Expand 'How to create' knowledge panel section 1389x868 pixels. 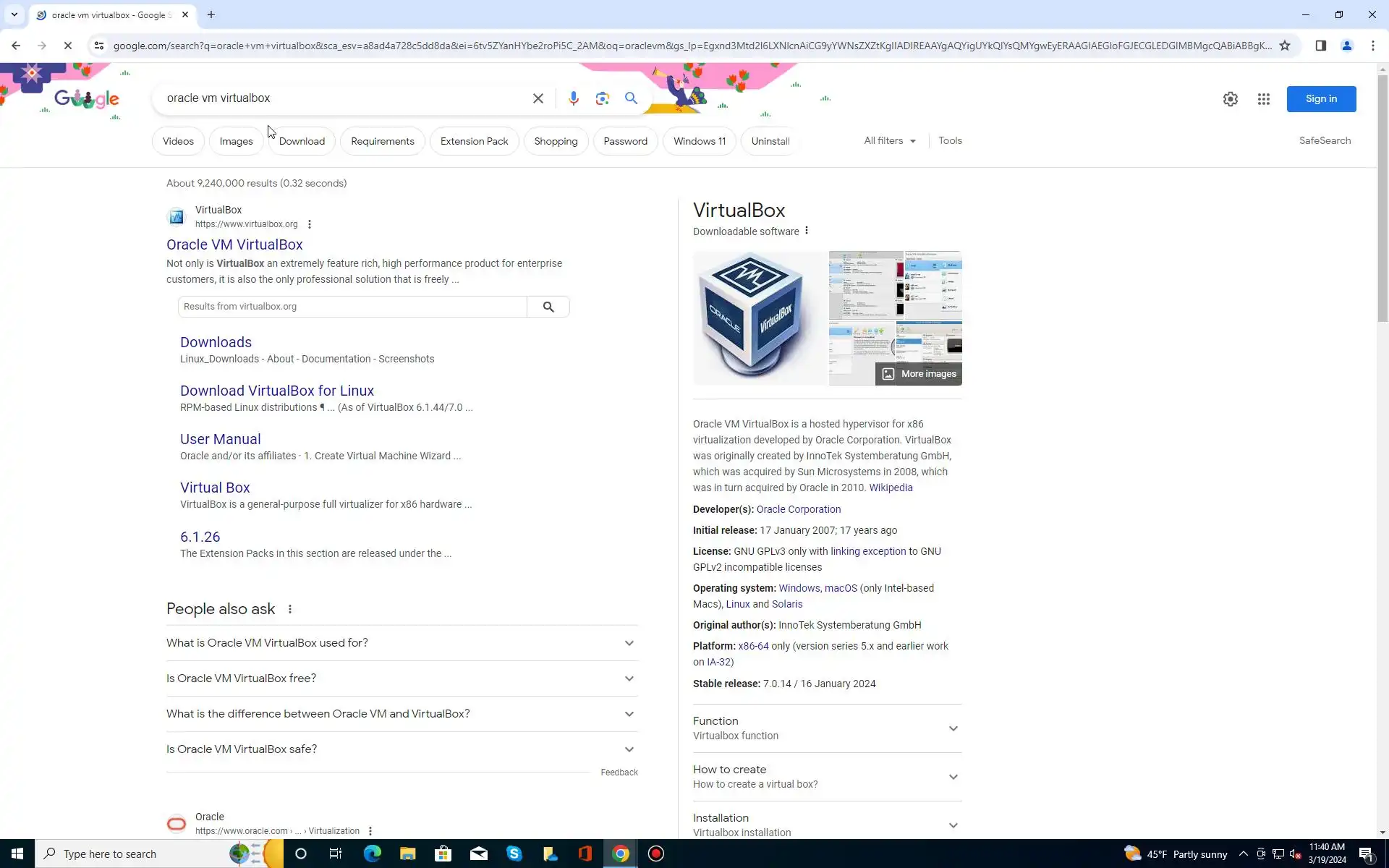pos(826,776)
